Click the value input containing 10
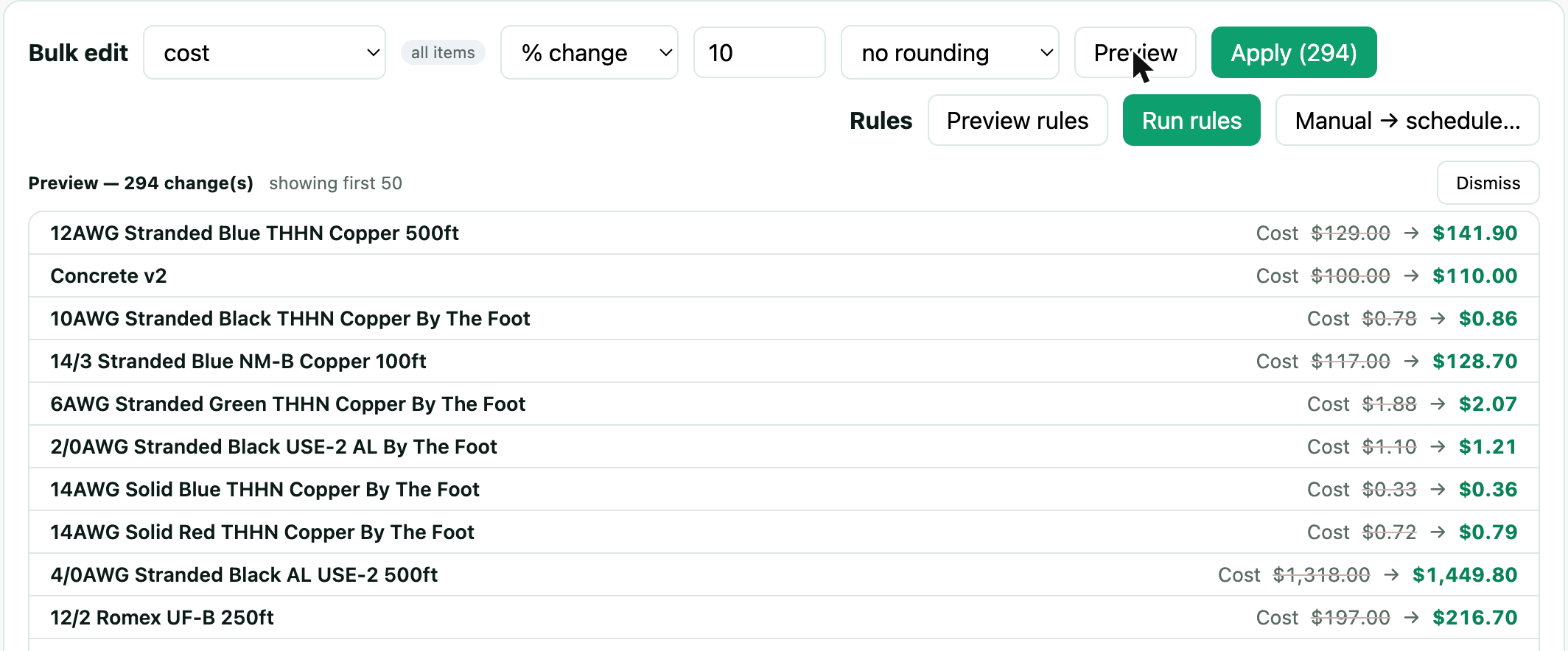This screenshot has width=1568, height=651. tap(759, 52)
